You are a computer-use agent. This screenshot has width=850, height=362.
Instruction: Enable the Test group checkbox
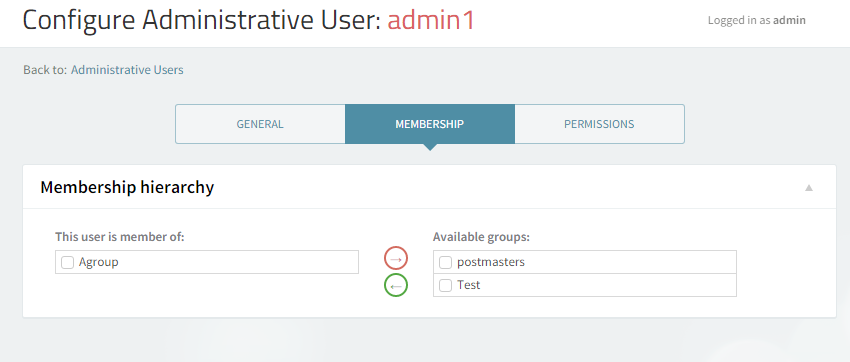[445, 285]
